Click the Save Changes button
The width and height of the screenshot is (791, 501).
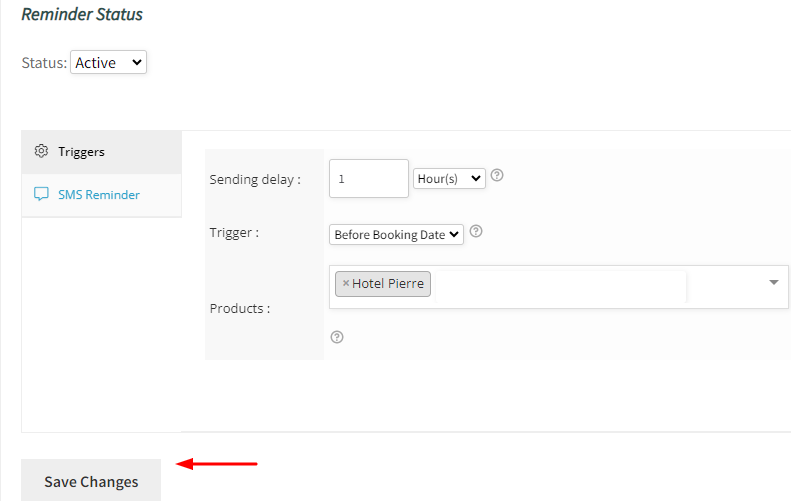(91, 480)
